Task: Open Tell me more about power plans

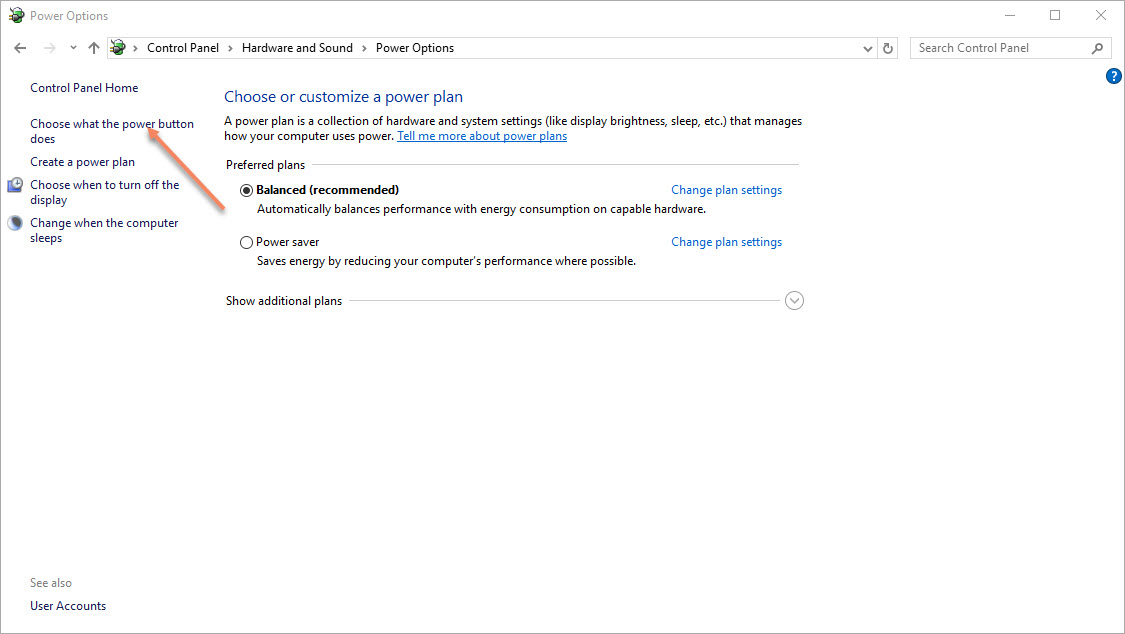Action: pyautogui.click(x=481, y=136)
